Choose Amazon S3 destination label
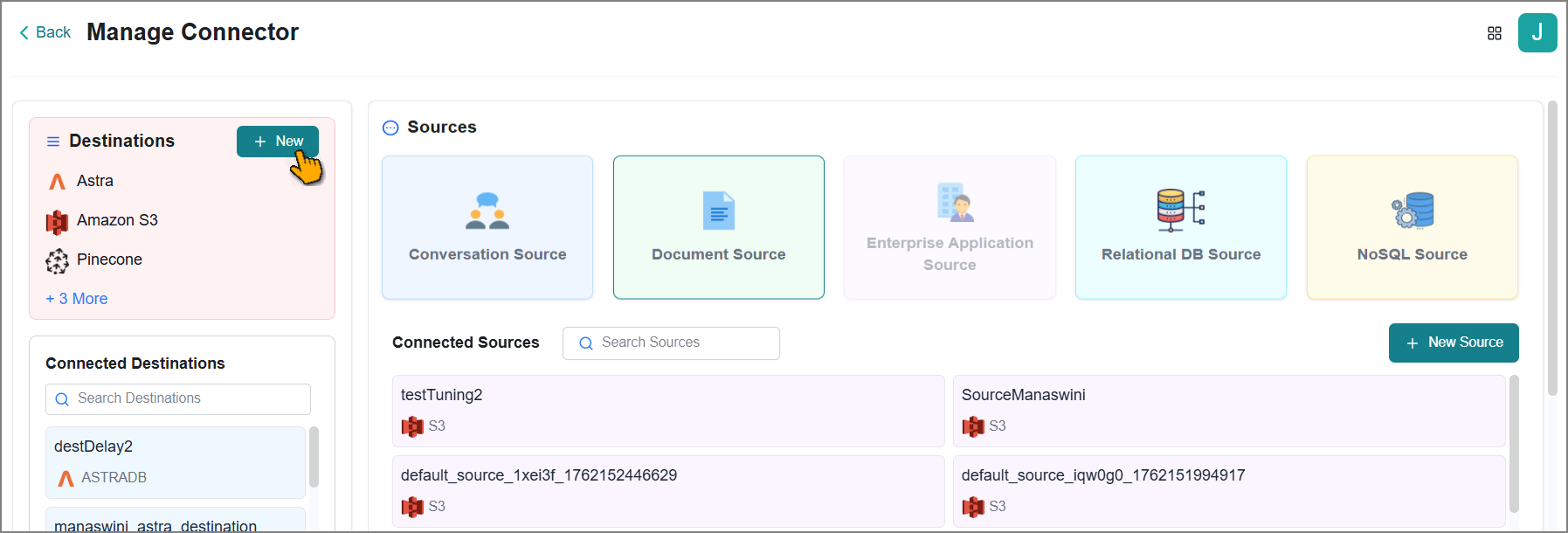Image resolution: width=1568 pixels, height=533 pixels. [117, 220]
